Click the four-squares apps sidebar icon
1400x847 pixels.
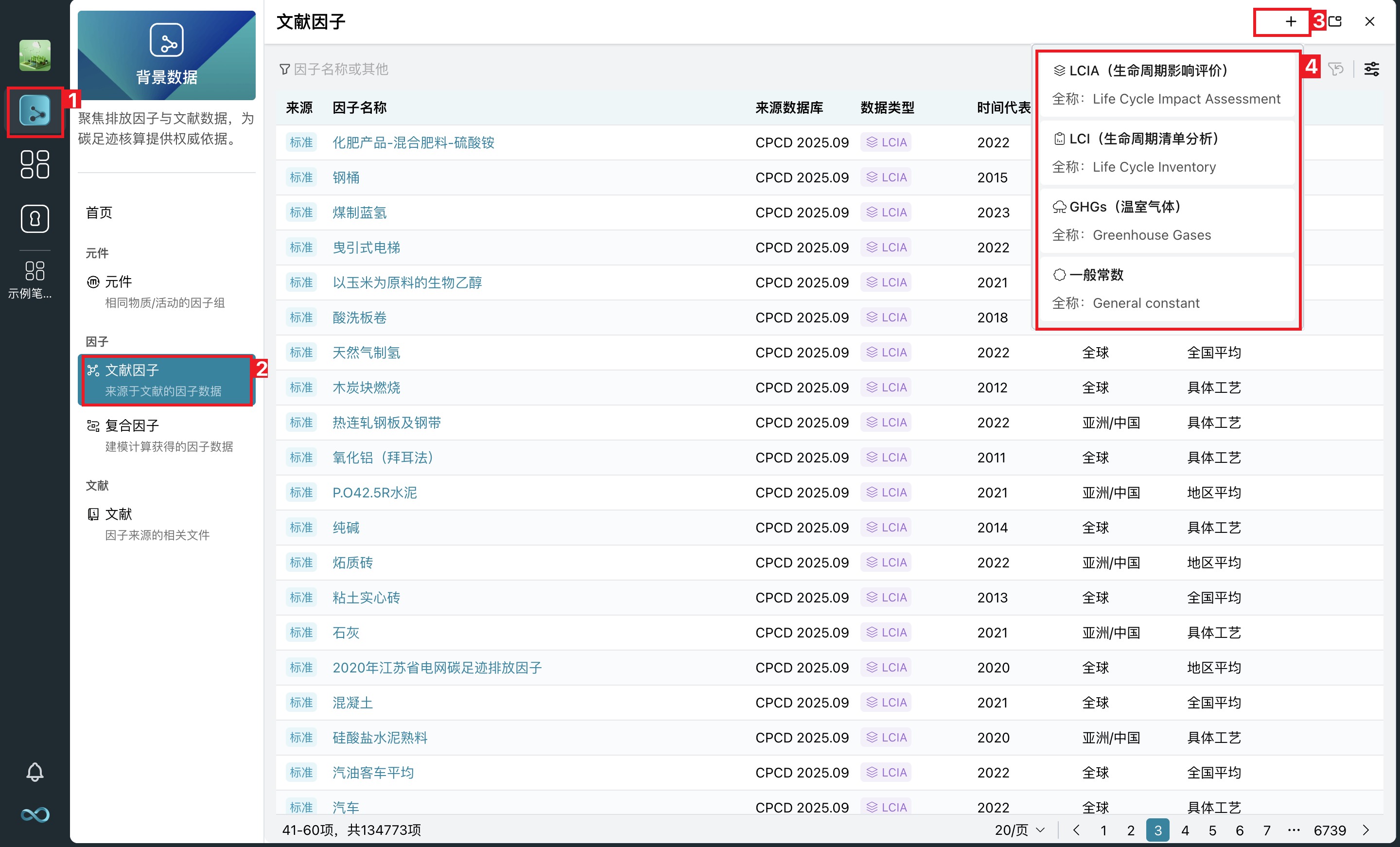click(35, 164)
